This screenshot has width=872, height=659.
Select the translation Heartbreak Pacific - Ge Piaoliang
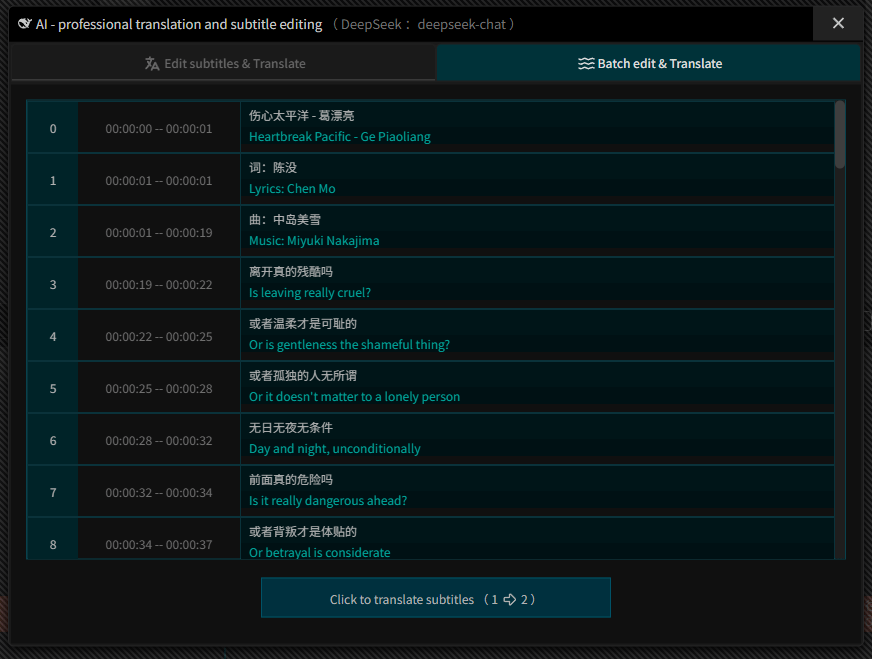(339, 136)
